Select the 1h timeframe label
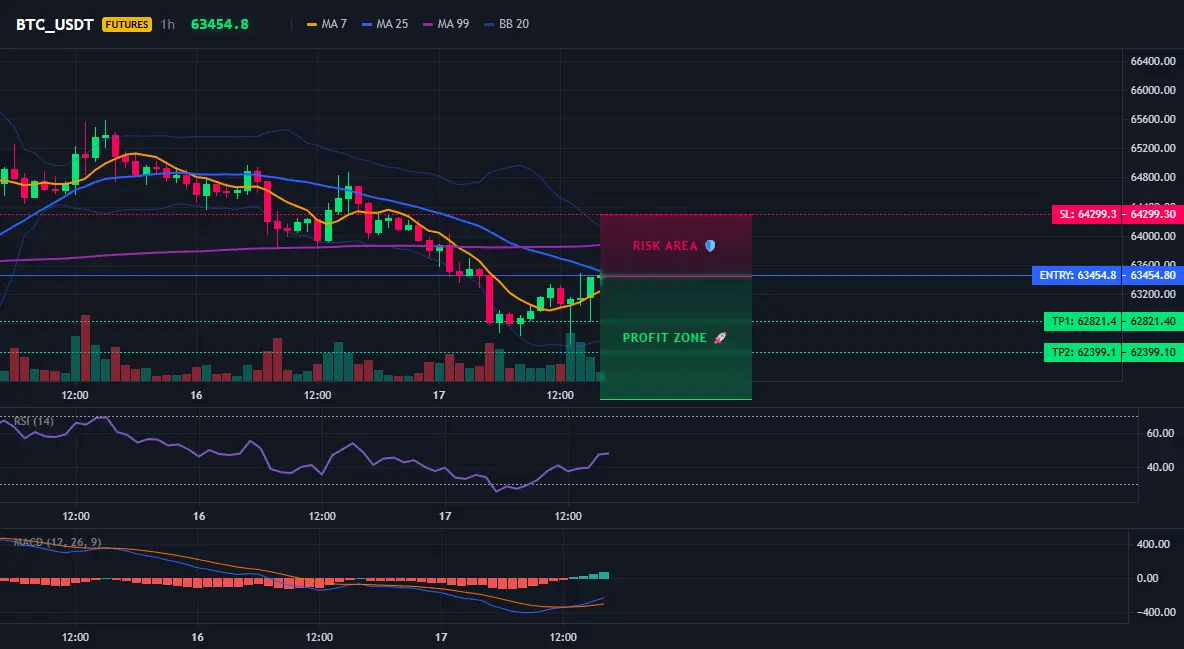 168,24
